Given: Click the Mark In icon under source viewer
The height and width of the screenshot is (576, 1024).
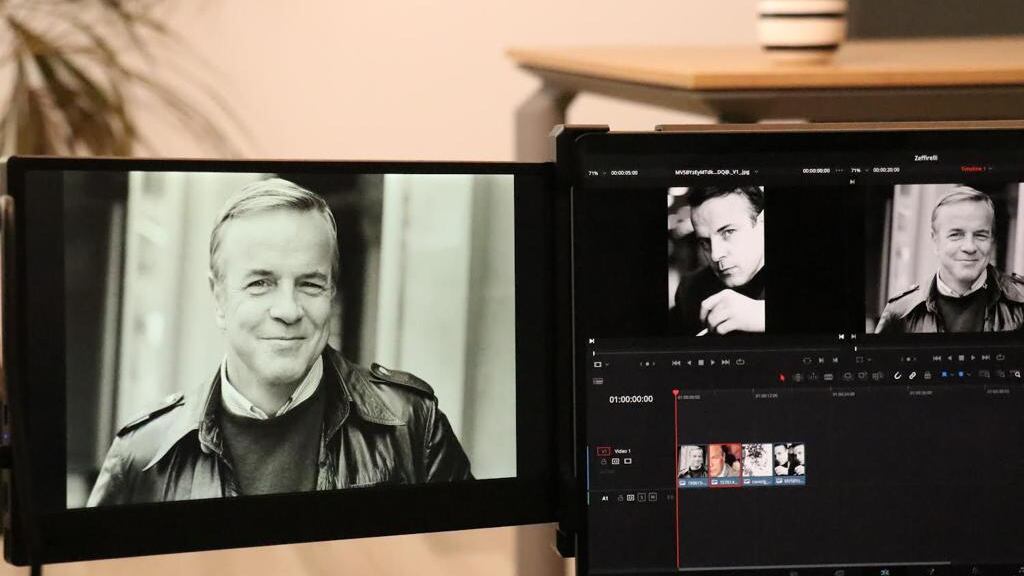Looking at the screenshot, I should (x=822, y=360).
